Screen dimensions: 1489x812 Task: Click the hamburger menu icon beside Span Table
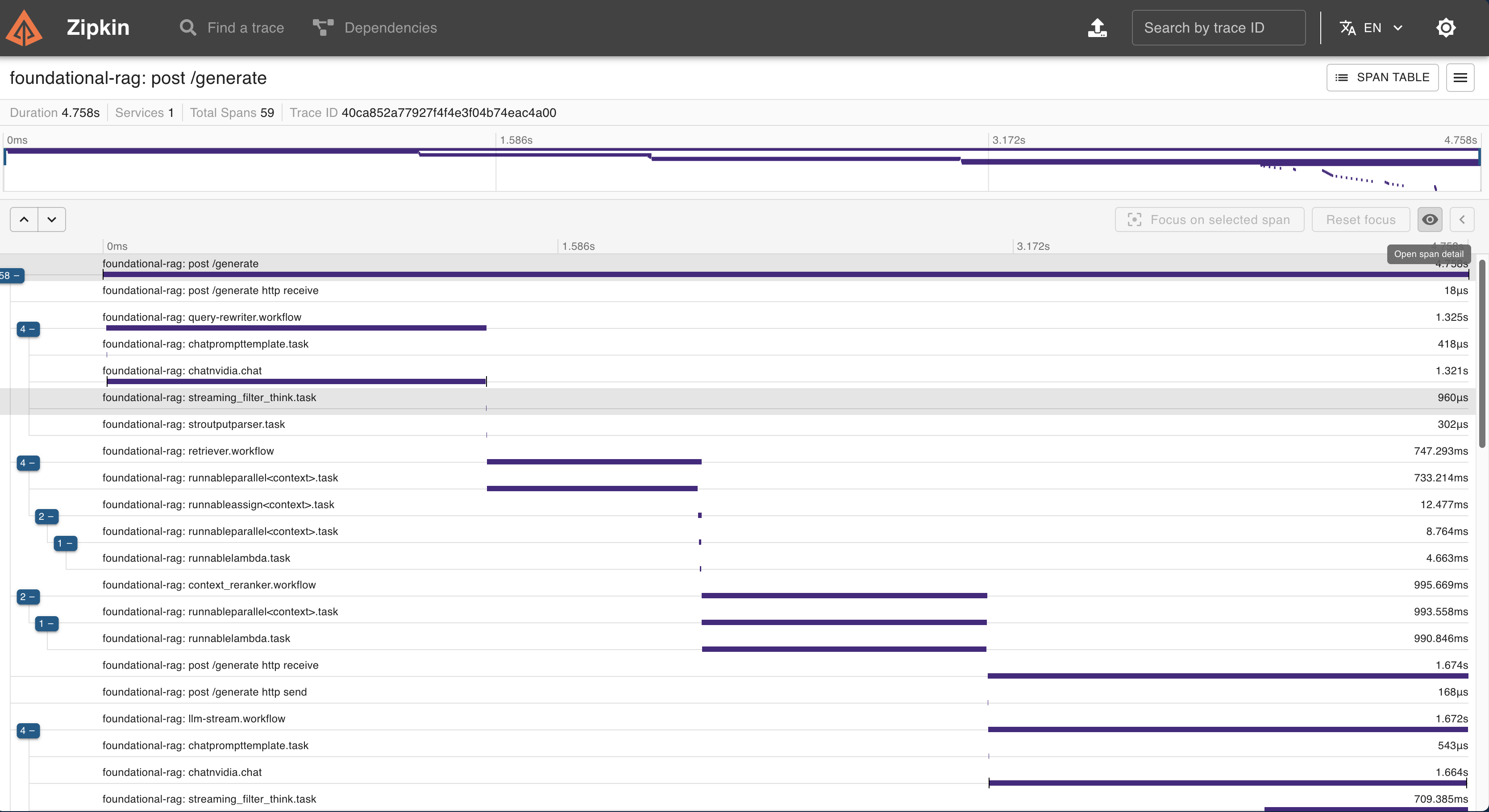tap(1460, 78)
